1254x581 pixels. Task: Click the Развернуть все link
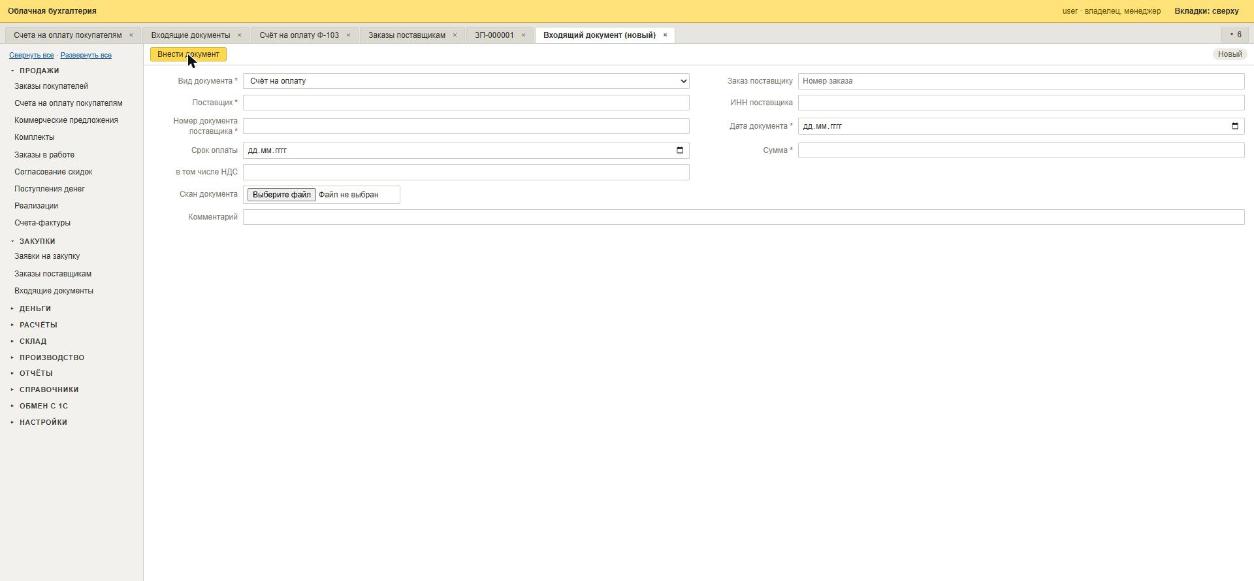click(86, 55)
